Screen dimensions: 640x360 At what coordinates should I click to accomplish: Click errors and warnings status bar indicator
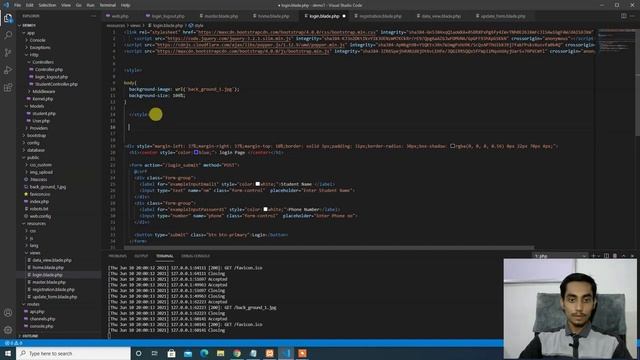[14, 343]
